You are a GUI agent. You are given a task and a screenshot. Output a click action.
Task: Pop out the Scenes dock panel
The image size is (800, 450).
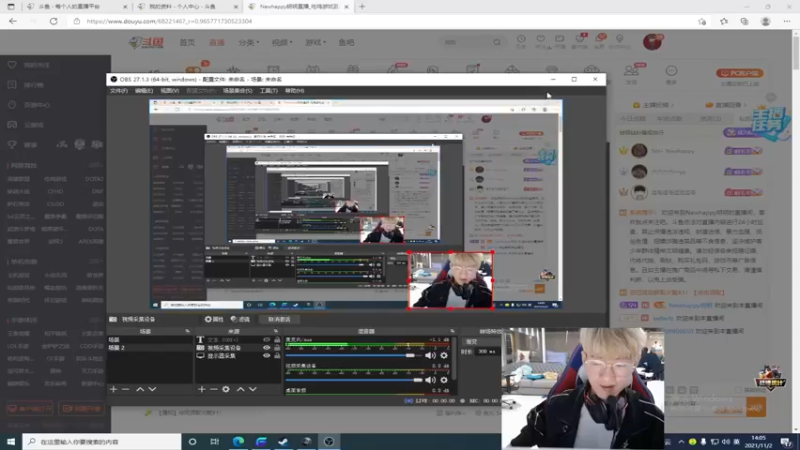[187, 332]
